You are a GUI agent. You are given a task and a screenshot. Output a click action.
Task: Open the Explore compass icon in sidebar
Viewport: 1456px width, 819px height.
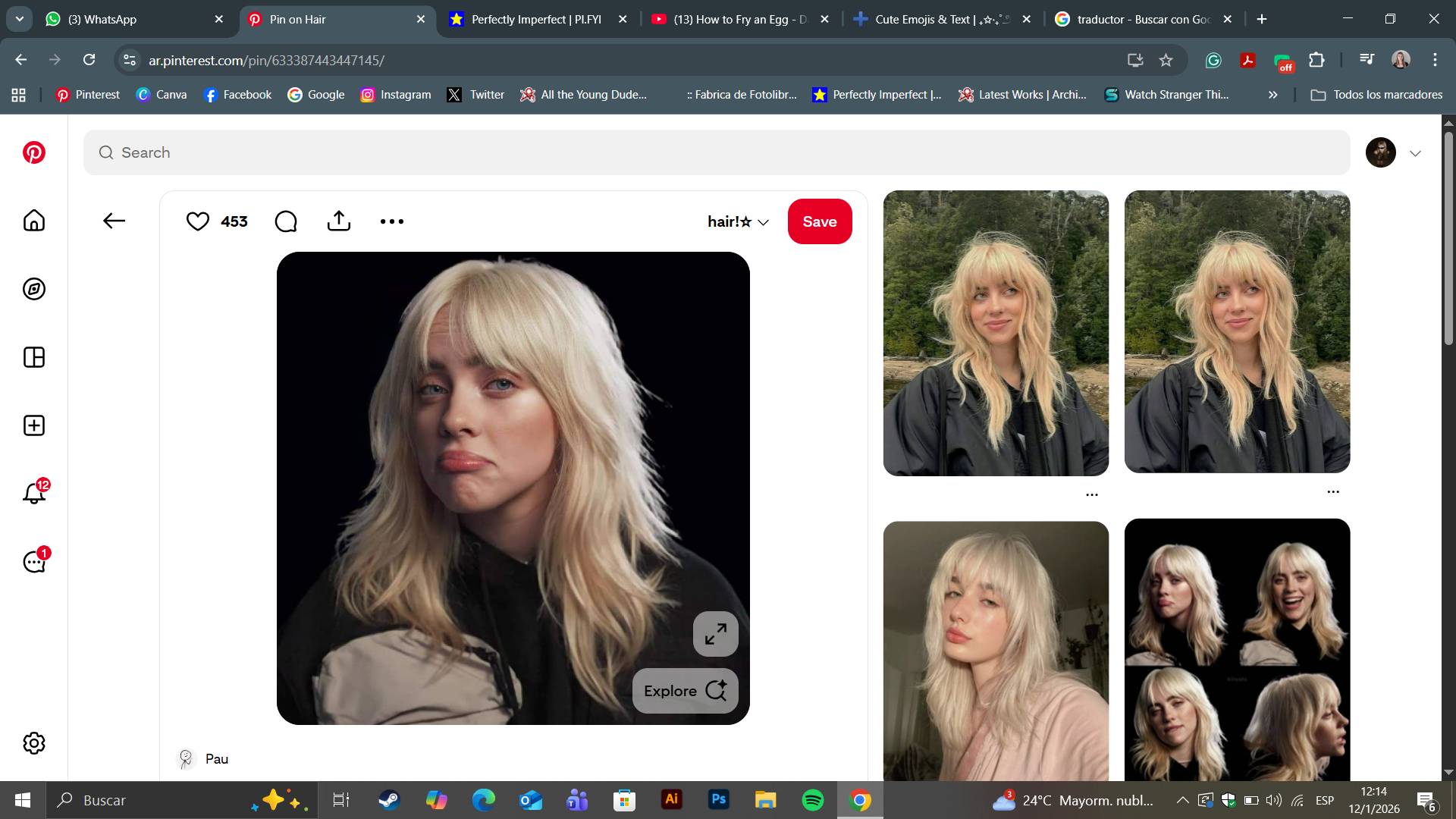coord(34,289)
